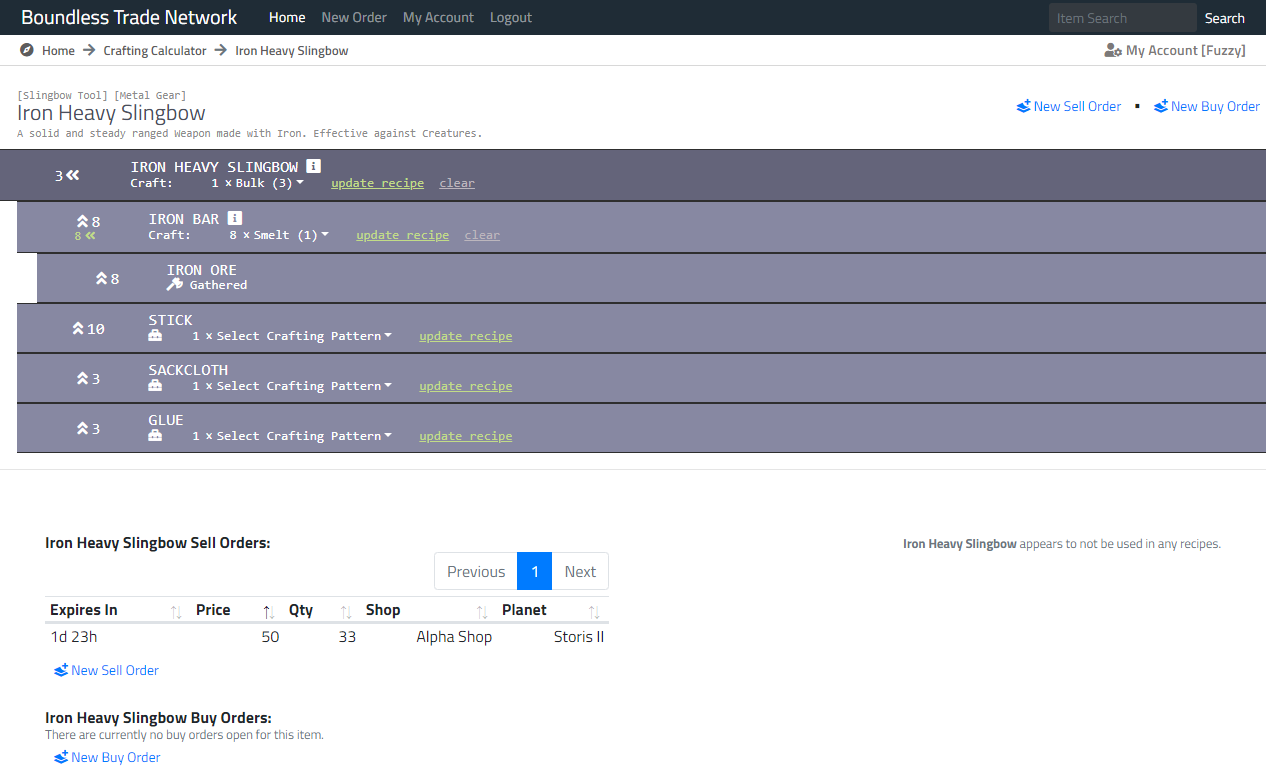Viewport: 1266px width, 773px height.
Task: Click the crafting machine icon under Glue
Action: coord(155,436)
